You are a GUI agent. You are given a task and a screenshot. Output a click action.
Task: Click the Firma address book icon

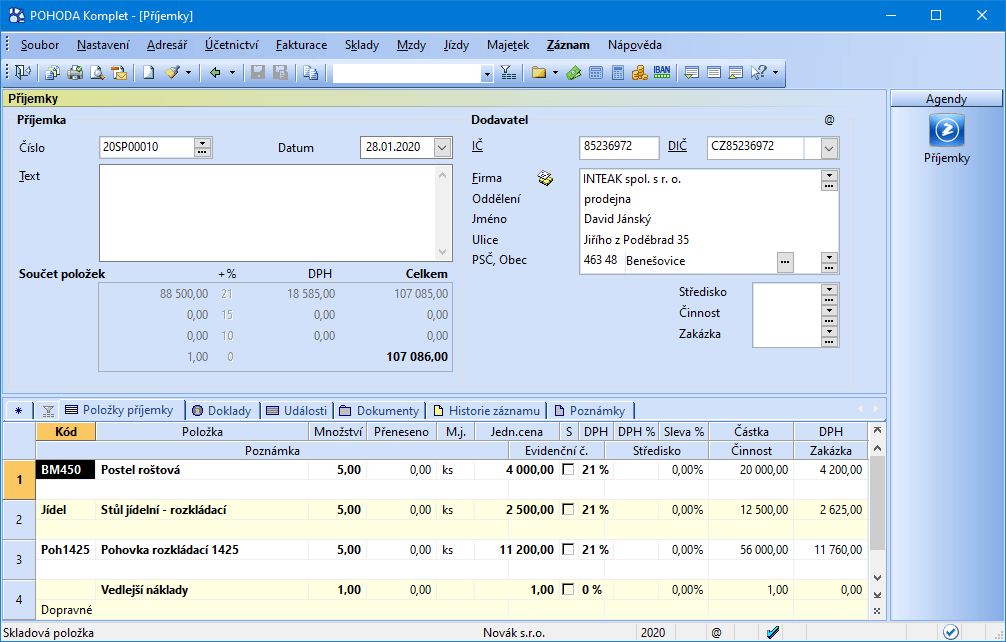545,178
